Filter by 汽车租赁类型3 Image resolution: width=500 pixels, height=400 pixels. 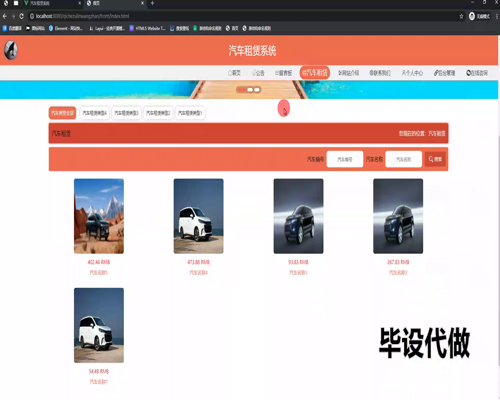coord(126,113)
